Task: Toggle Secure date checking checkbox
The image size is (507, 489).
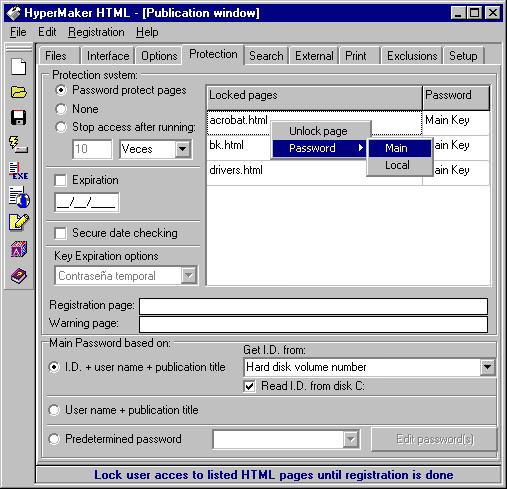Action: (60, 233)
